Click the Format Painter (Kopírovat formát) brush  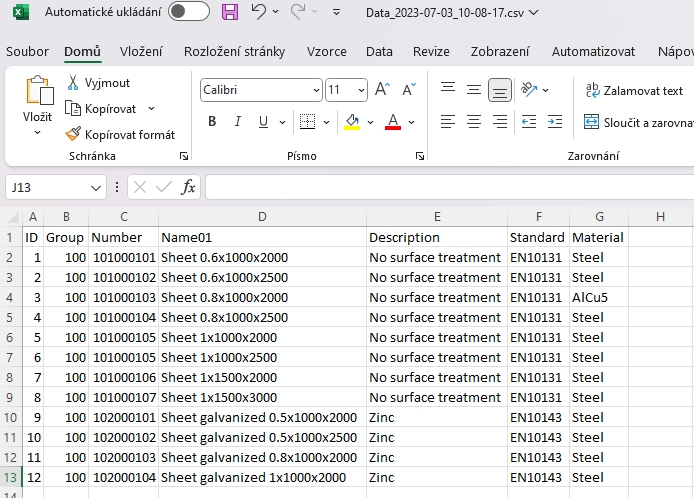(x=74, y=134)
